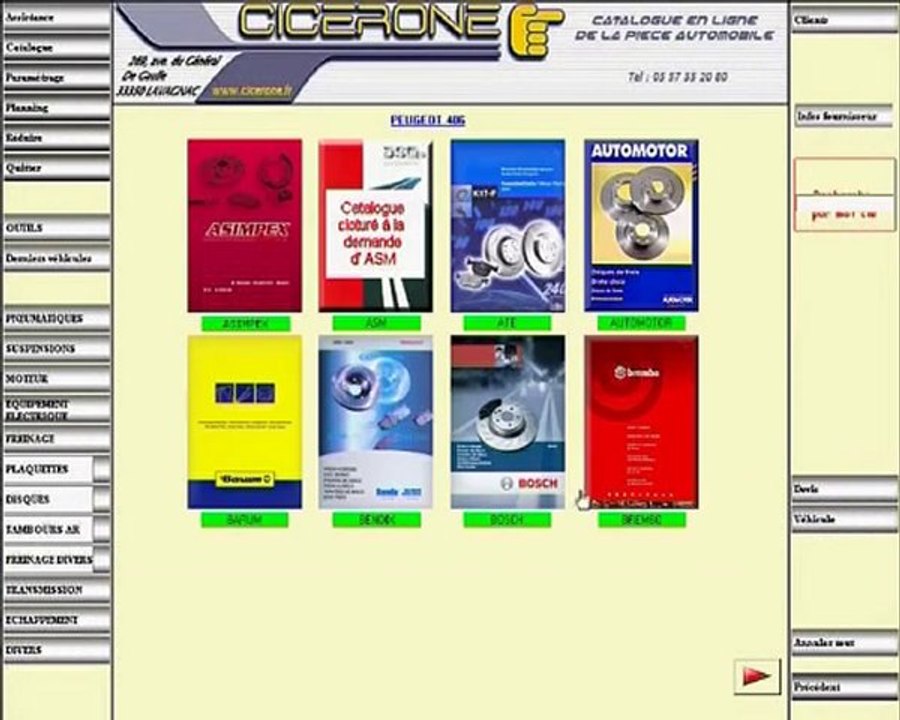This screenshot has height=720, width=900.
Task: Select the PLAQUETTES subcategory
Action: 48,470
